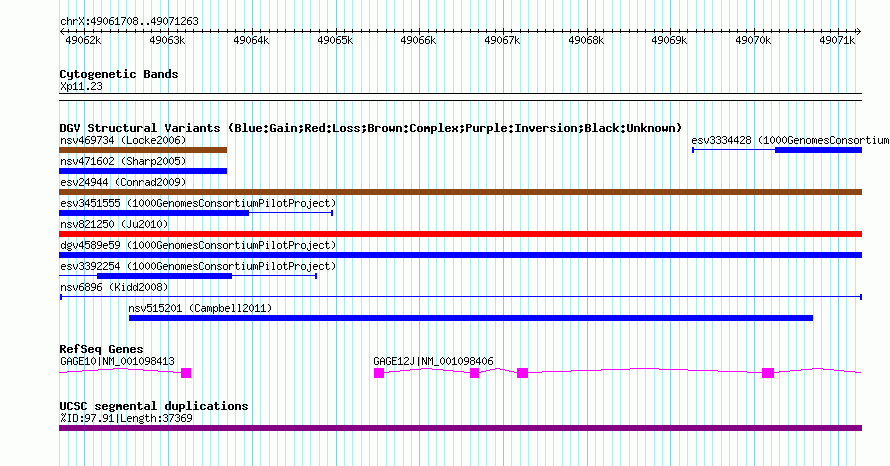890x466 pixels.
Task: Click the 49068k ruler tick label
Action: click(586, 40)
